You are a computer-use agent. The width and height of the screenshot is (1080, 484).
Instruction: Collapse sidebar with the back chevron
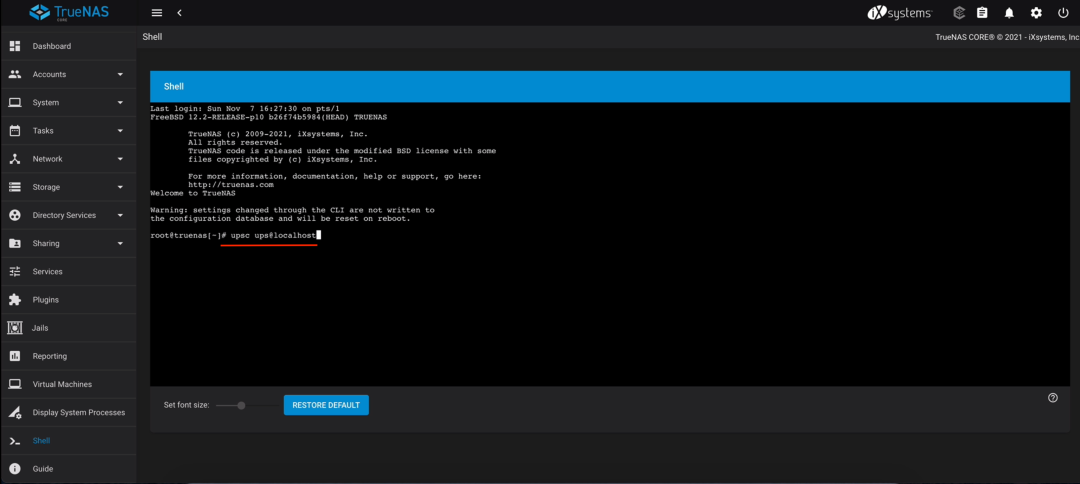179,13
